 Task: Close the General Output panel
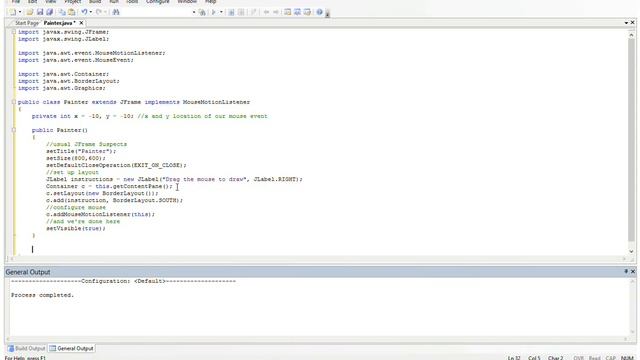coord(633,271)
